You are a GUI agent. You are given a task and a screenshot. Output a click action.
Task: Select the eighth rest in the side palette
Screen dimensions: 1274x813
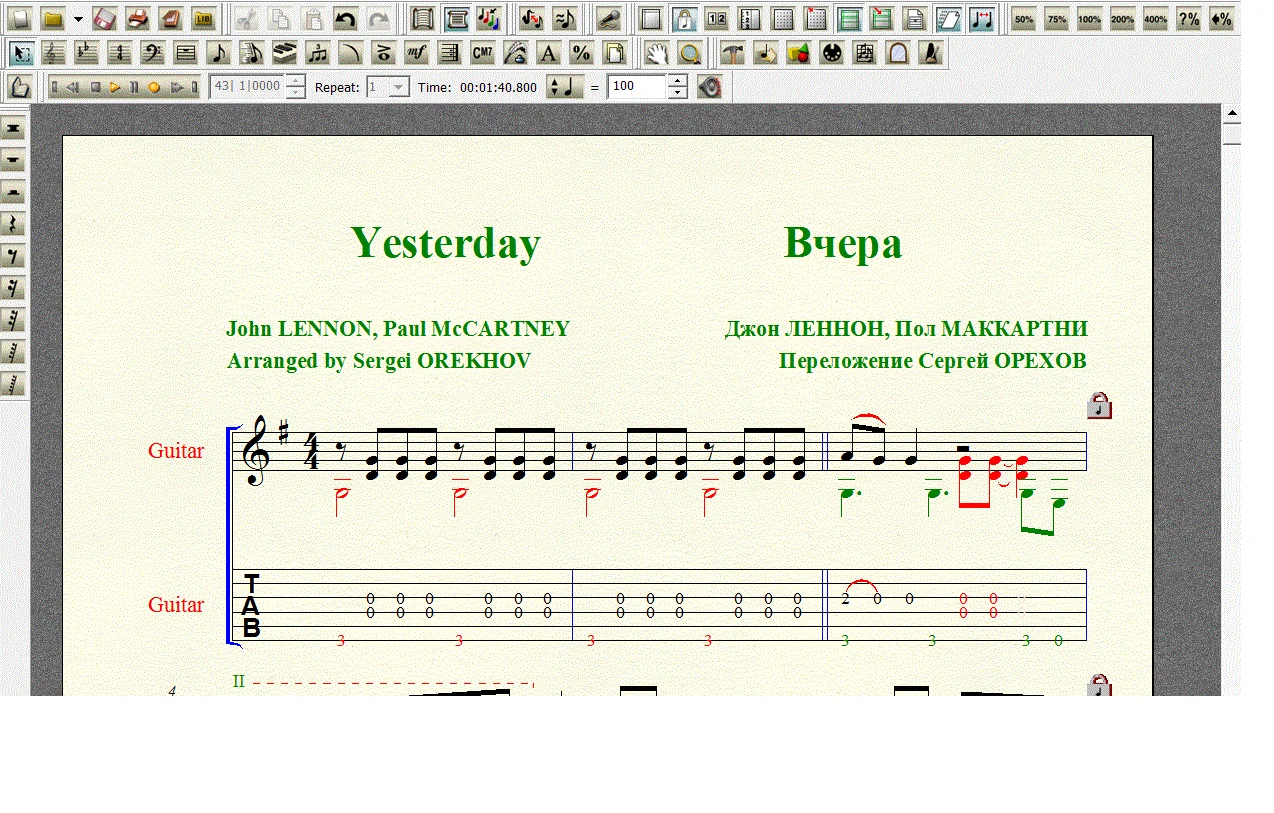pyautogui.click(x=14, y=256)
